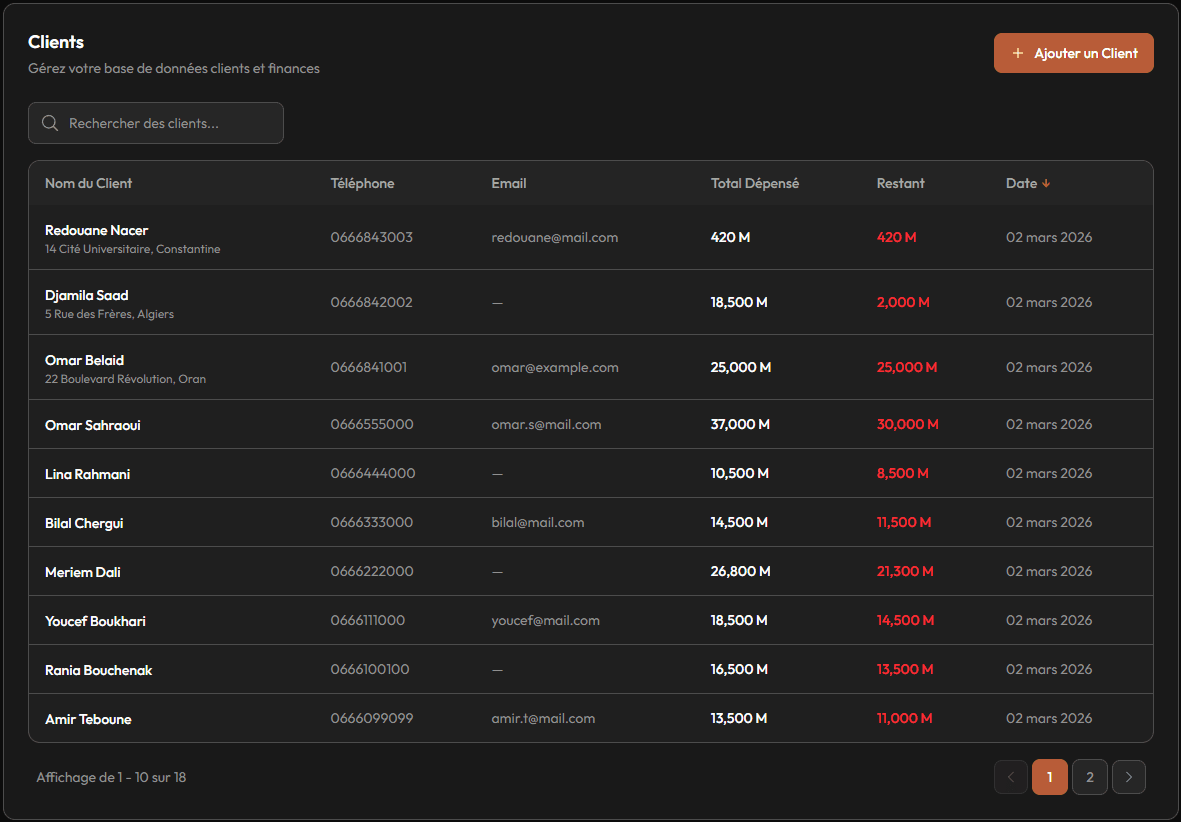
Task: Select client Djamila Saad
Action: tap(87, 296)
